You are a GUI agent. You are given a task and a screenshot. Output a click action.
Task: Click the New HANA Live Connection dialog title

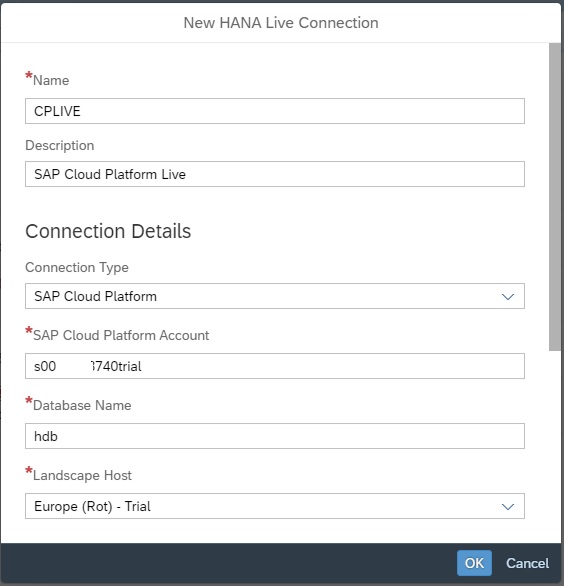point(281,23)
